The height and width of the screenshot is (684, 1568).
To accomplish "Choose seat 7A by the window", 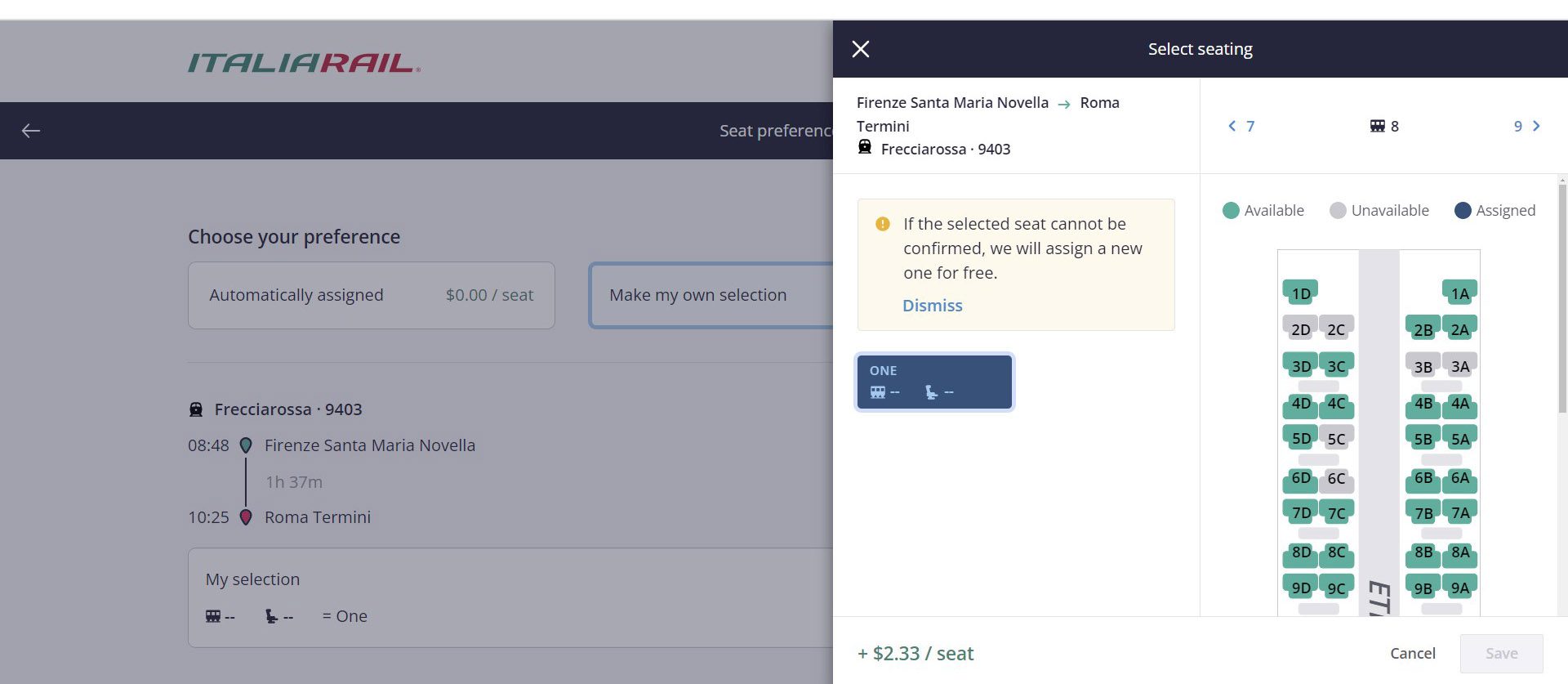I will (1459, 513).
